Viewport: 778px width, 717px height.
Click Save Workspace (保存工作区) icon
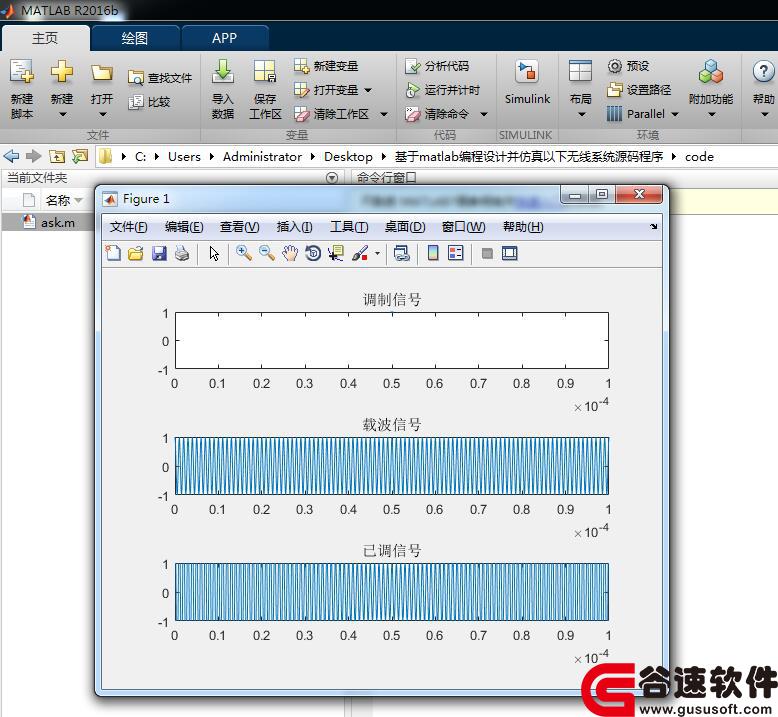coord(265,72)
